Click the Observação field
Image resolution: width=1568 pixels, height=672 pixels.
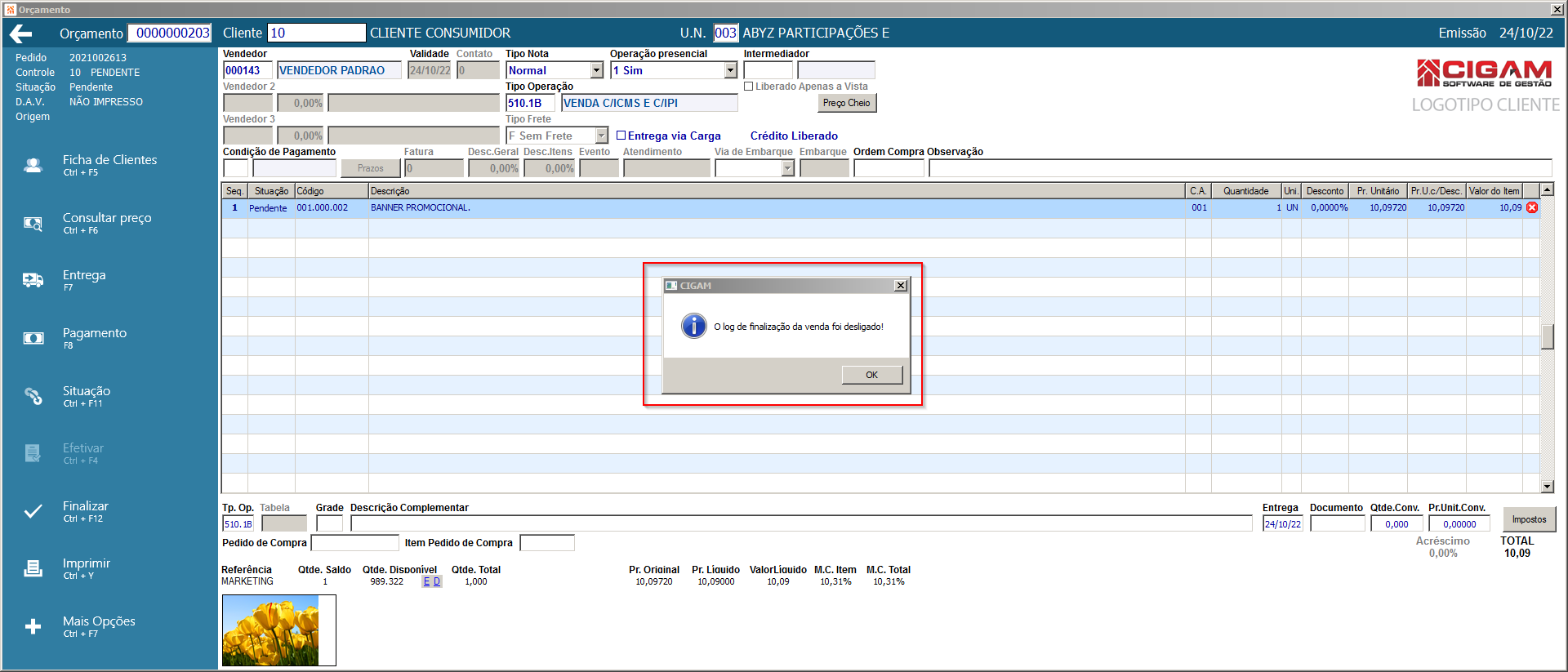click(x=1240, y=168)
